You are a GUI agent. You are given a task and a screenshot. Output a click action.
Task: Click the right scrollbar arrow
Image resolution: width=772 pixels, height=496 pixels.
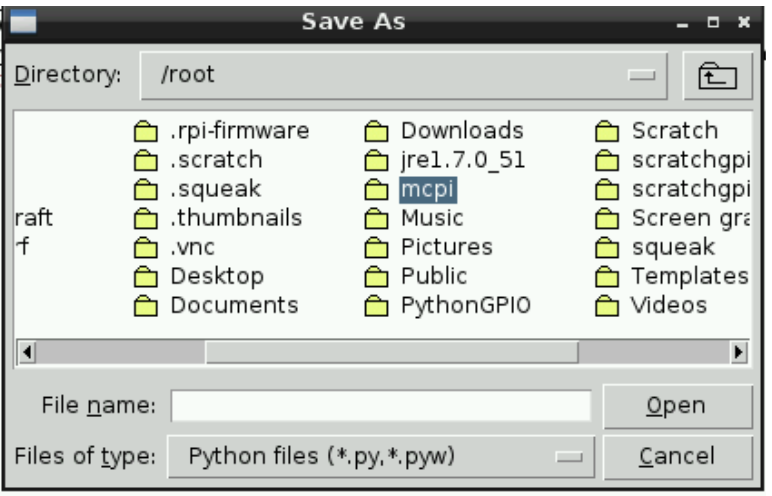point(739,352)
